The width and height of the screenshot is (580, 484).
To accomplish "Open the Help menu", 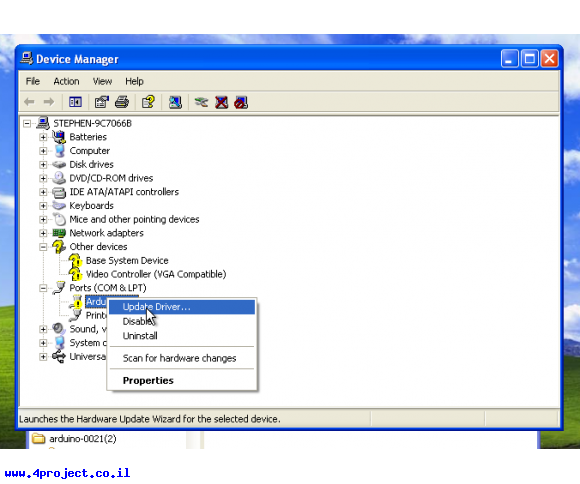I will point(134,81).
